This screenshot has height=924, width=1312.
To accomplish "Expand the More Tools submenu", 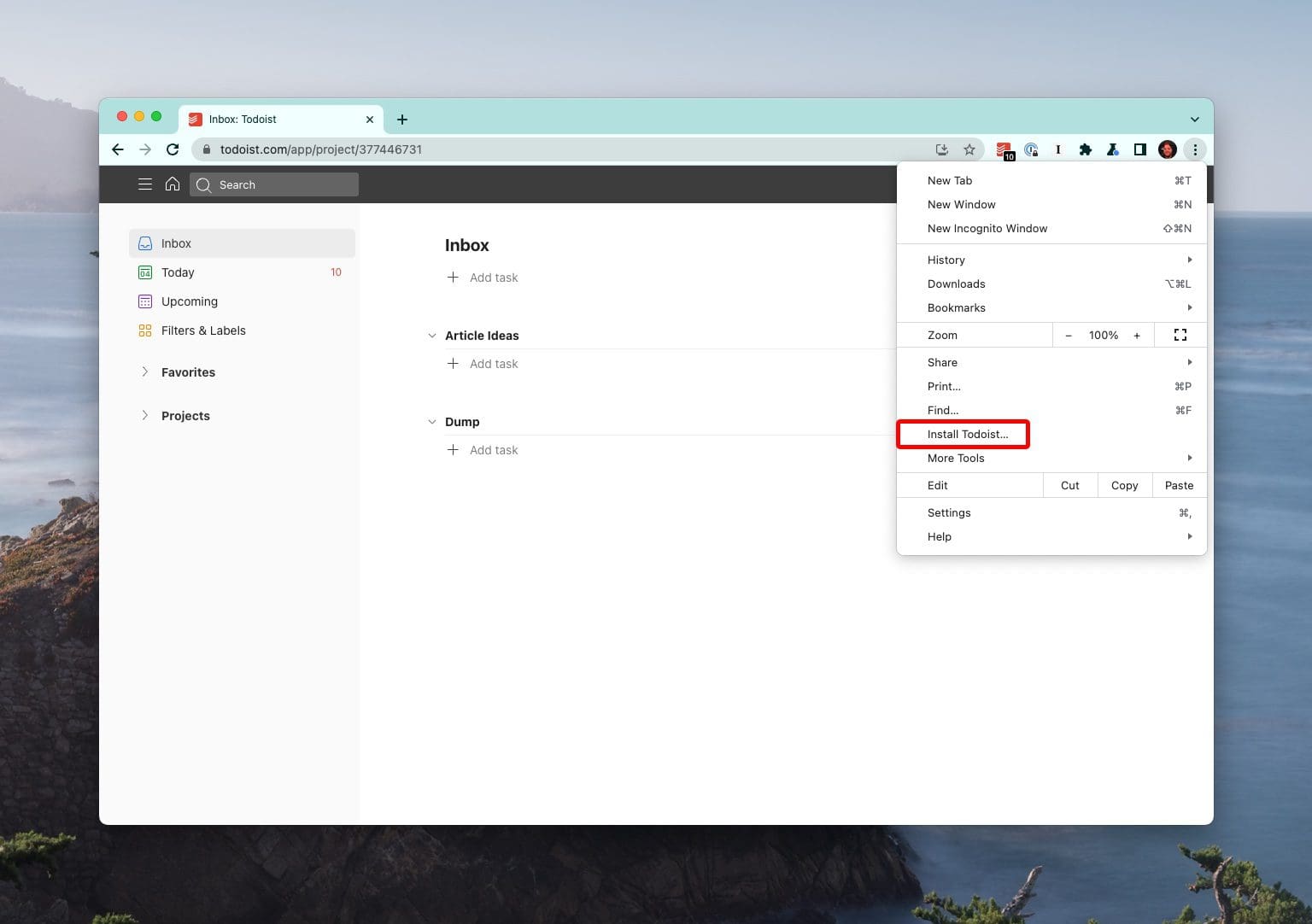I will (x=1051, y=458).
